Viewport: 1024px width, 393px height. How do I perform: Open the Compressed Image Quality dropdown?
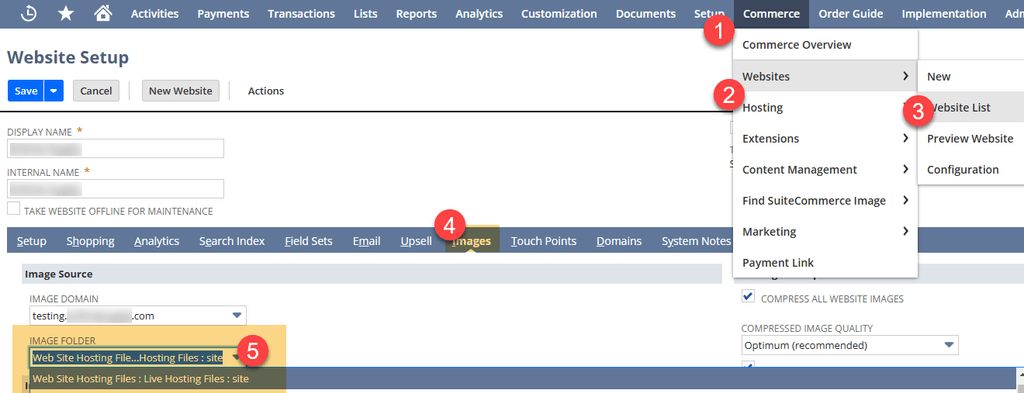point(850,345)
